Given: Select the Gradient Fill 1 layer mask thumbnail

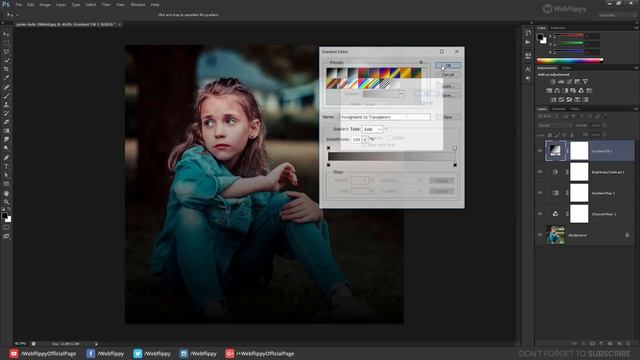Looking at the screenshot, I should click(x=579, y=151).
